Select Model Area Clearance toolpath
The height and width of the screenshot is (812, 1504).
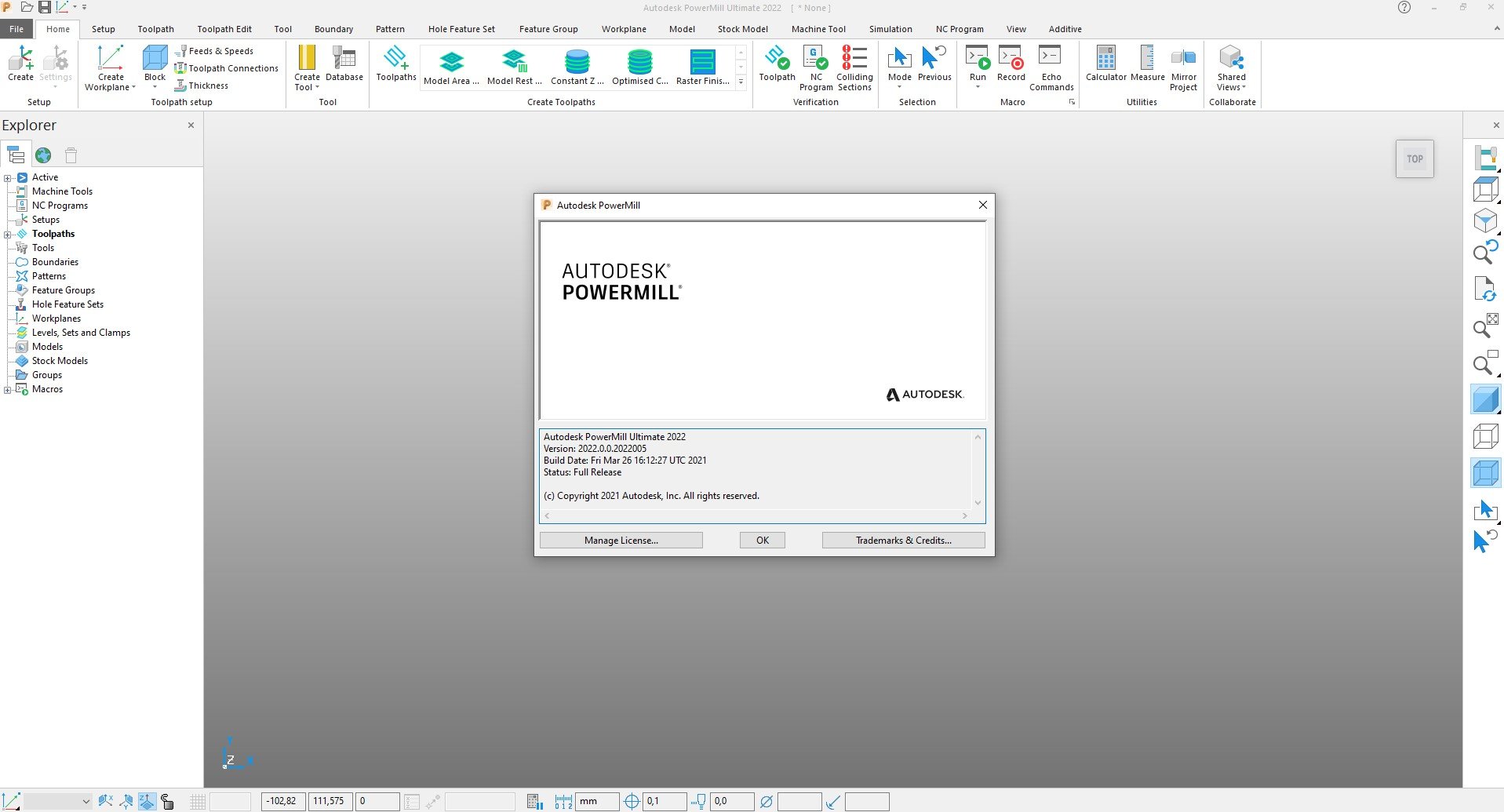pos(451,67)
